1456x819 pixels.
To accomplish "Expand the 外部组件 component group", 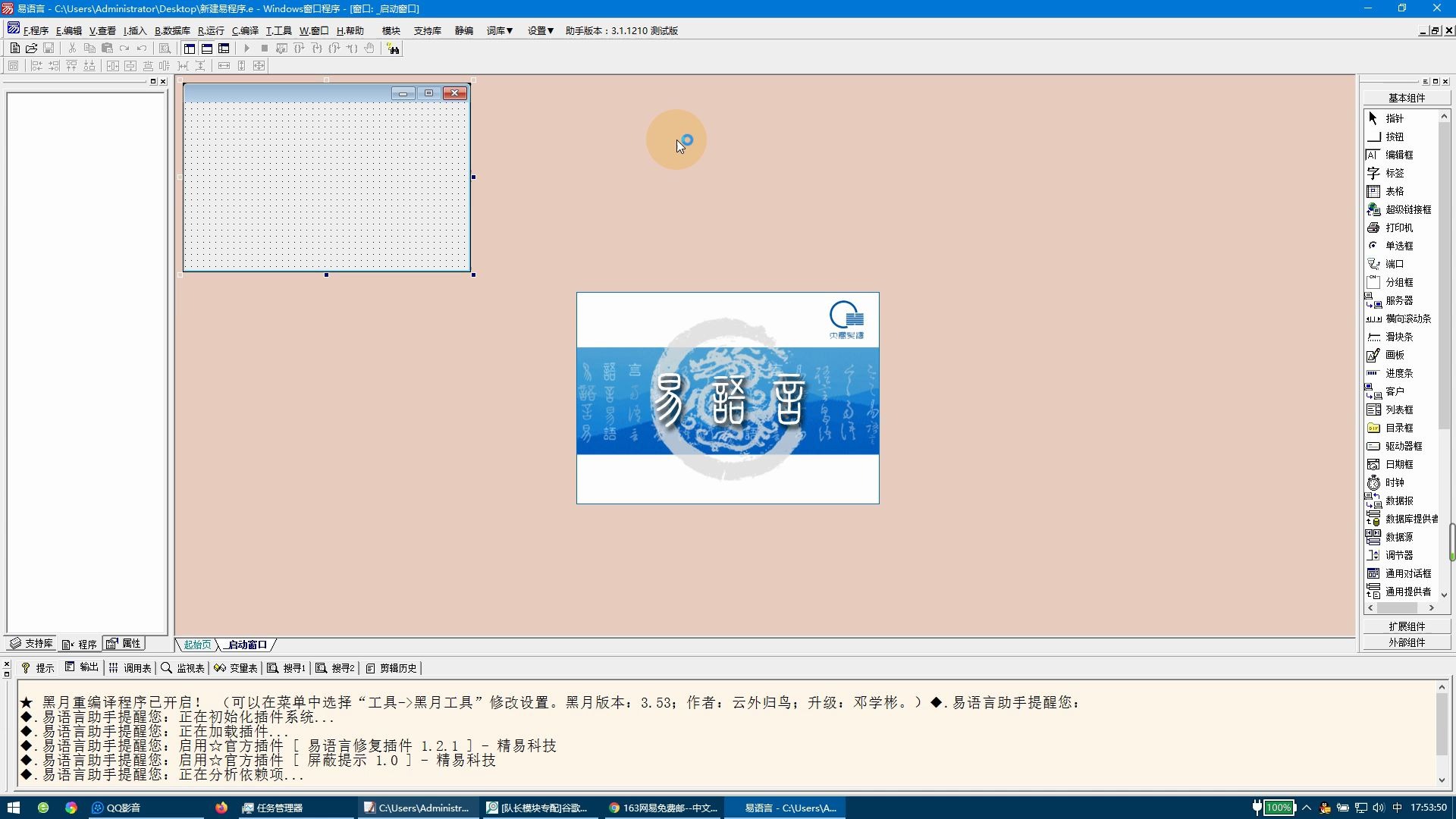I will (1407, 642).
